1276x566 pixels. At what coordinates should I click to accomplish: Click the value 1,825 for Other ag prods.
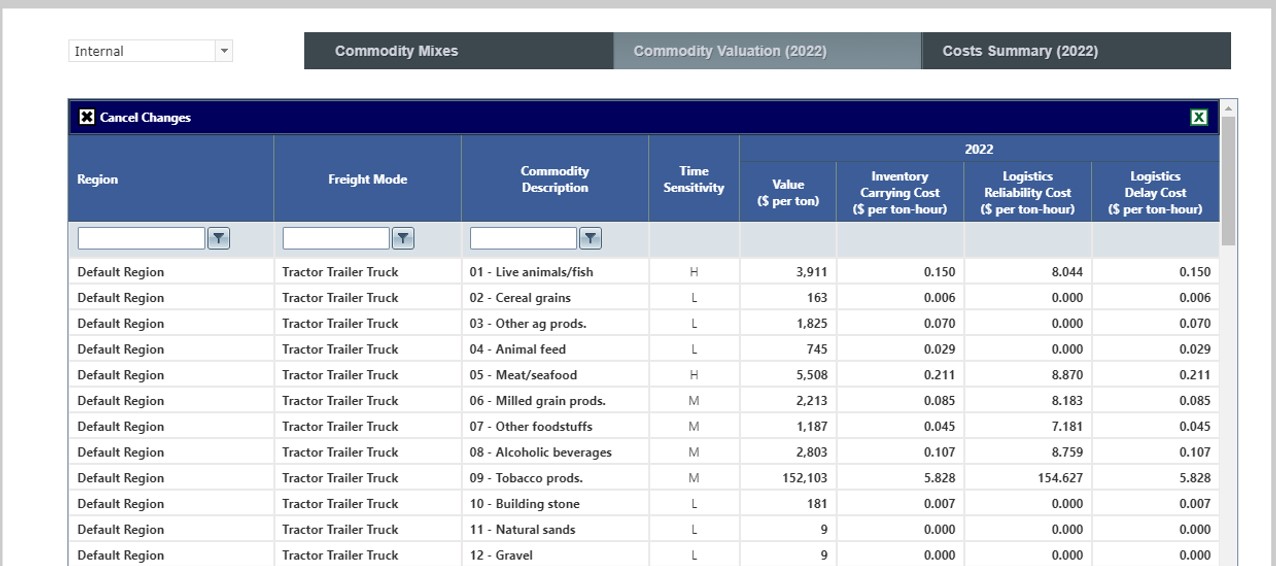click(x=811, y=324)
